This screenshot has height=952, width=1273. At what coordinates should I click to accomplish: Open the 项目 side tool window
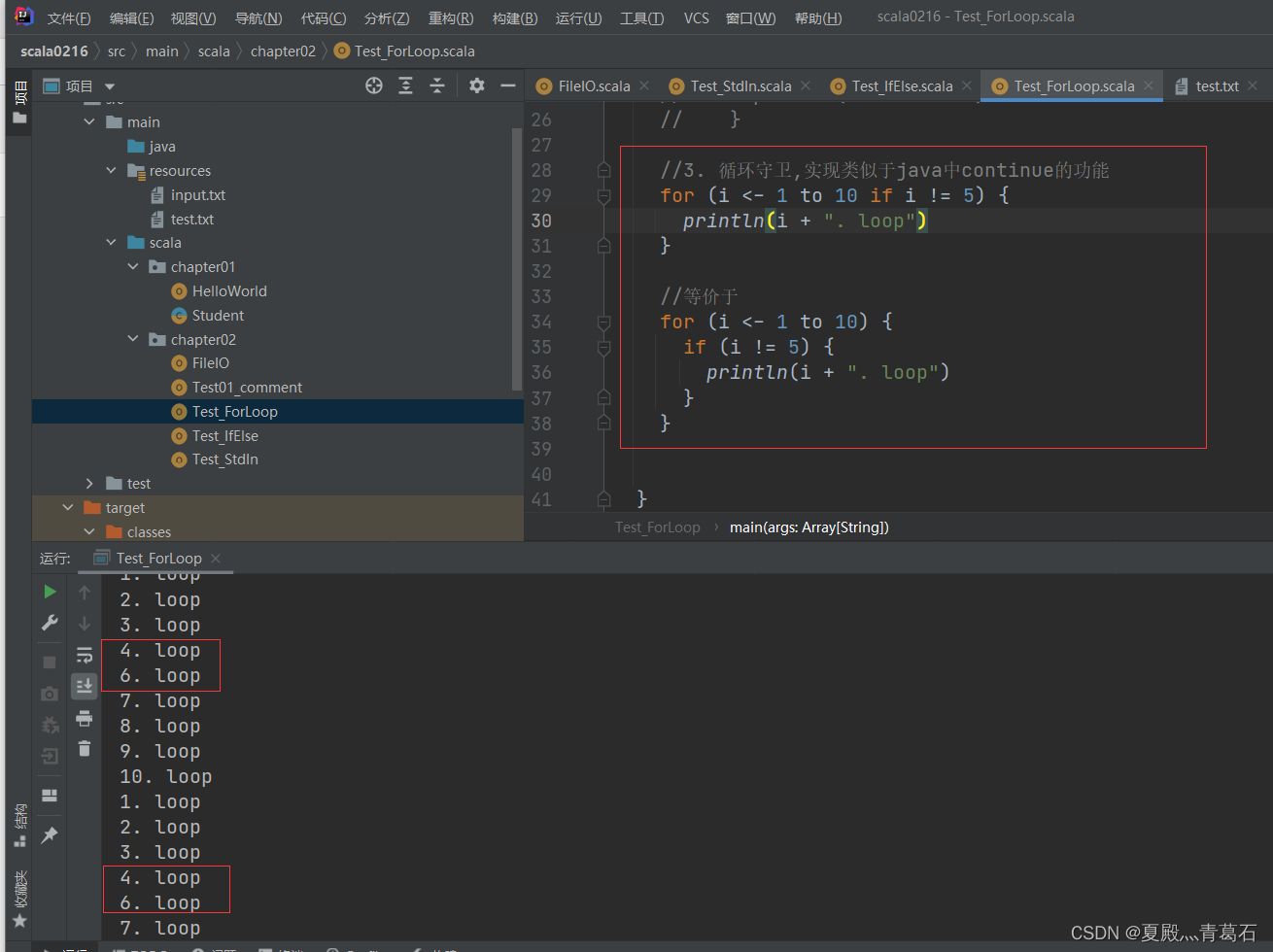[x=19, y=103]
